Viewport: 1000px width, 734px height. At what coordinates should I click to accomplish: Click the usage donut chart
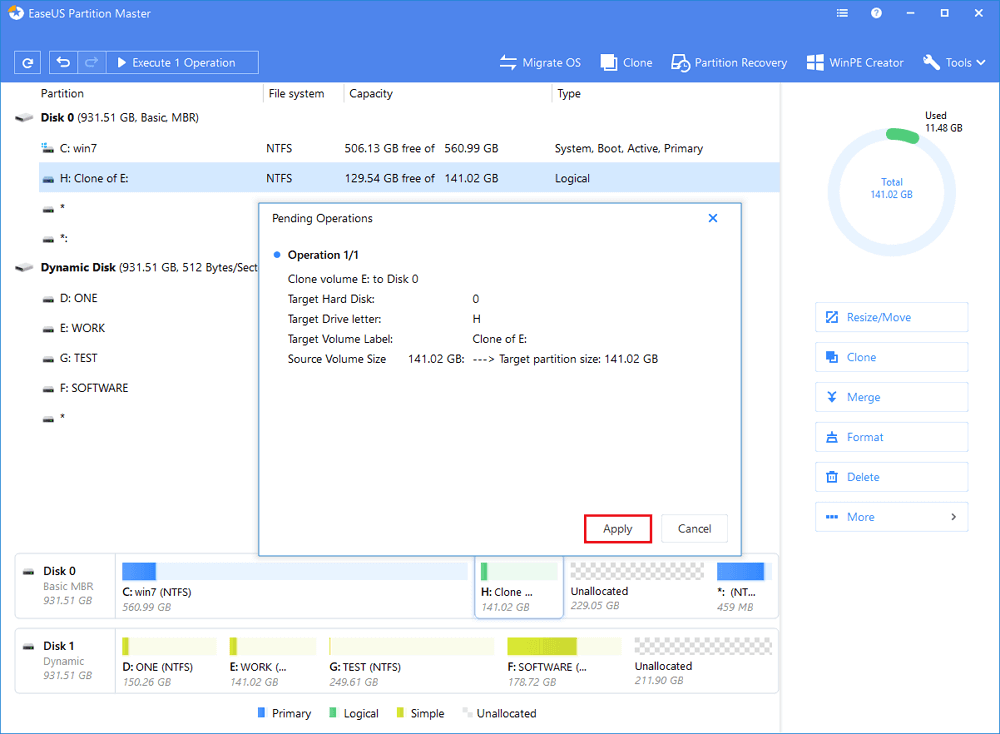coord(891,192)
